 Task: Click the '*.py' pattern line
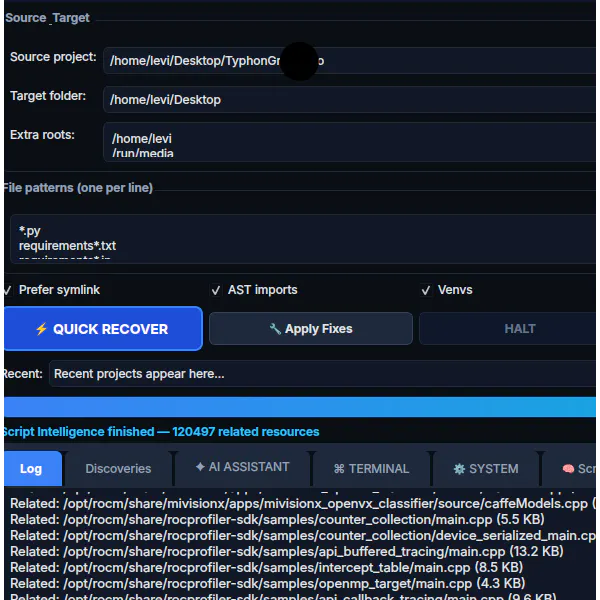click(30, 231)
